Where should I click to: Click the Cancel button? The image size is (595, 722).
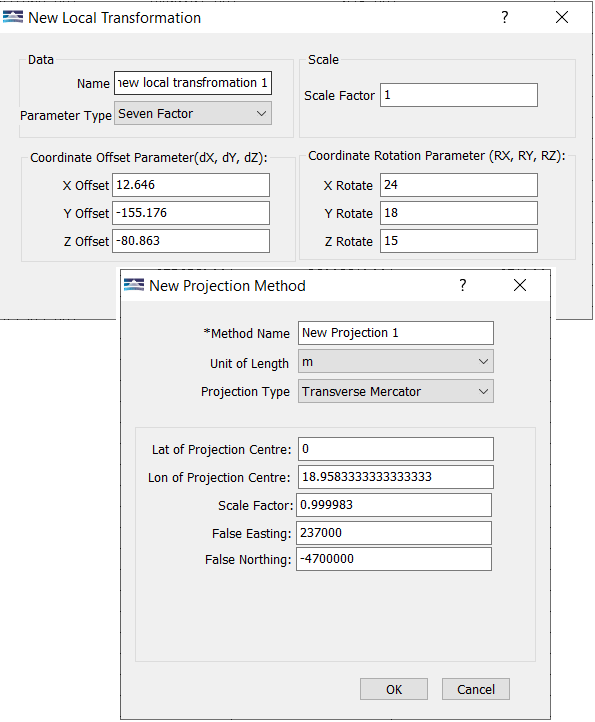pos(476,689)
